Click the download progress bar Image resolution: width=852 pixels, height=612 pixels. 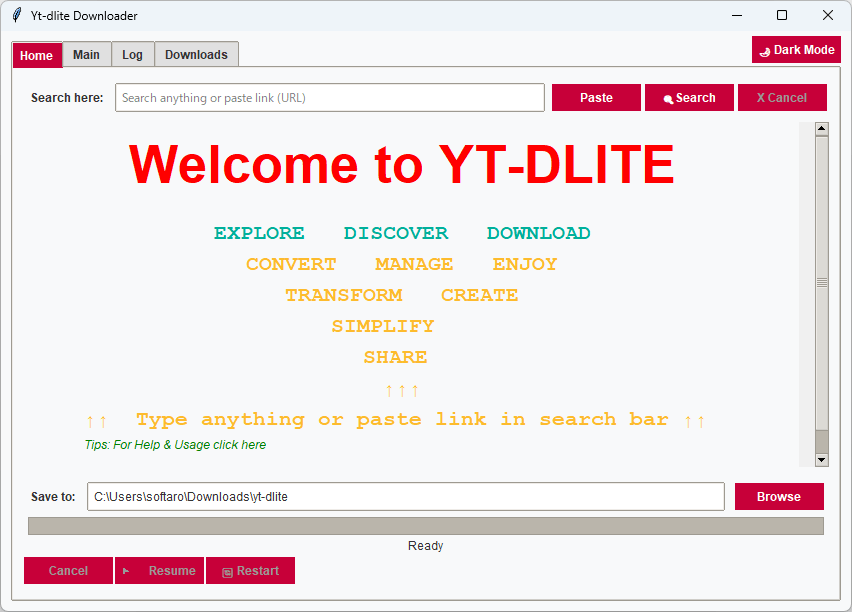[426, 526]
